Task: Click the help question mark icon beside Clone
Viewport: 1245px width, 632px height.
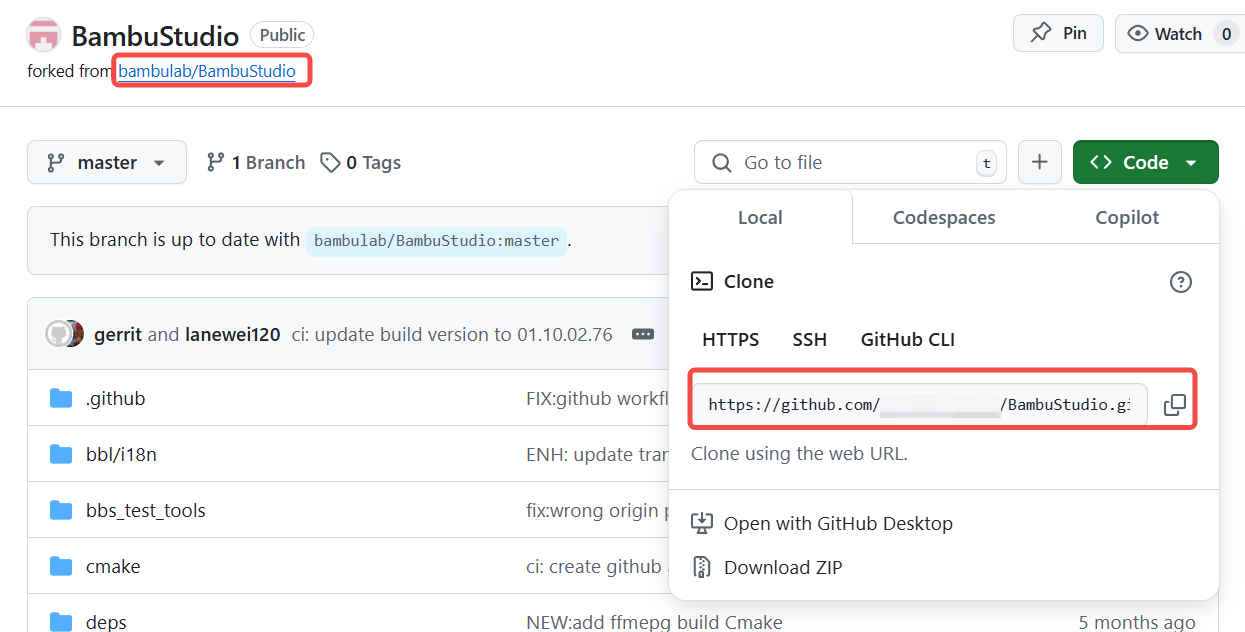Action: pyautogui.click(x=1181, y=282)
